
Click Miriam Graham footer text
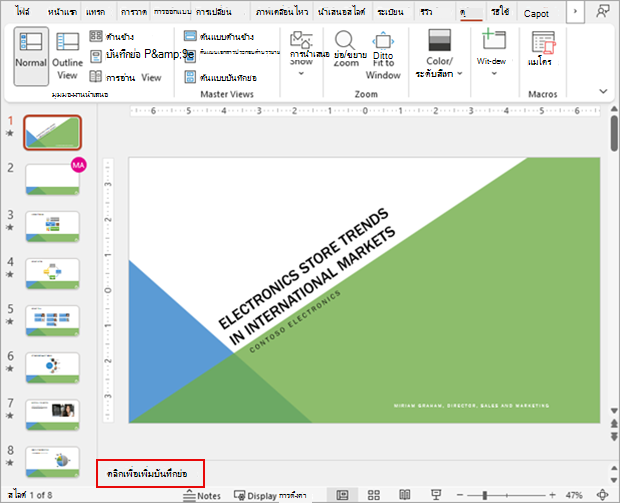point(471,406)
